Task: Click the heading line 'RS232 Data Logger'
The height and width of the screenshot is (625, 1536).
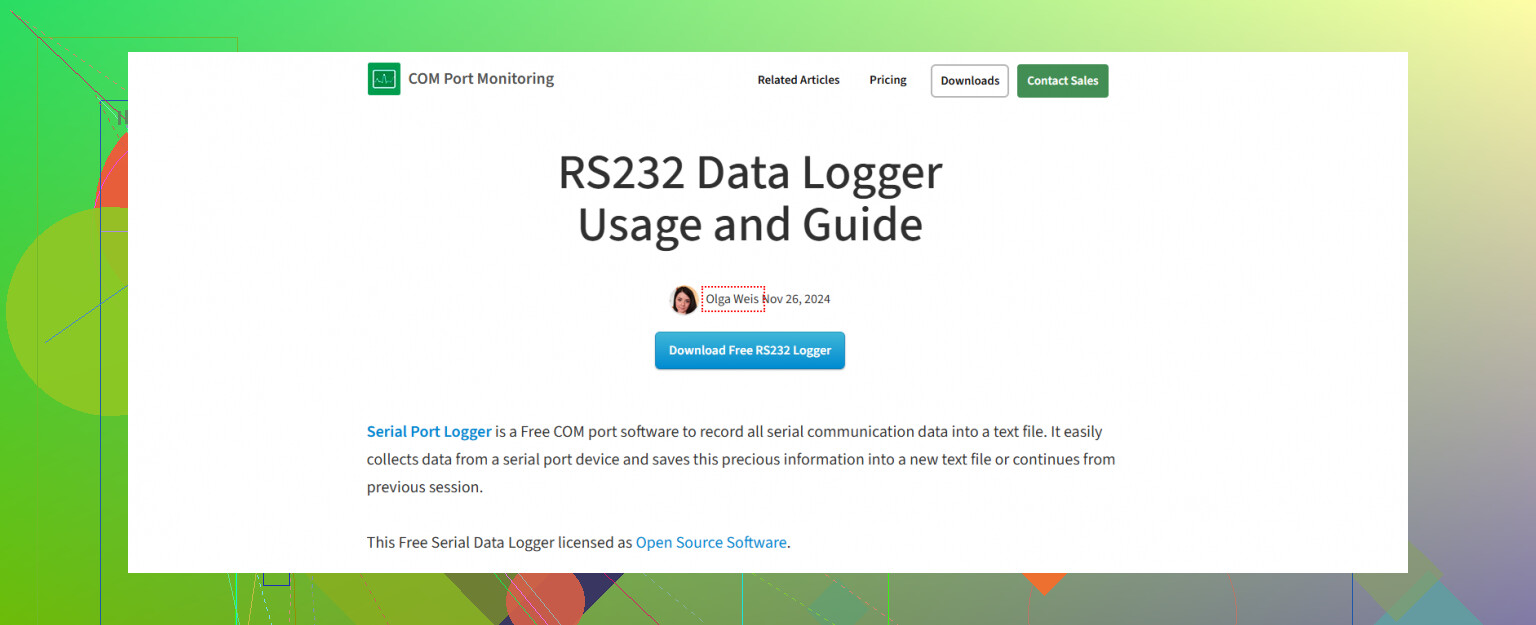Action: [x=750, y=173]
